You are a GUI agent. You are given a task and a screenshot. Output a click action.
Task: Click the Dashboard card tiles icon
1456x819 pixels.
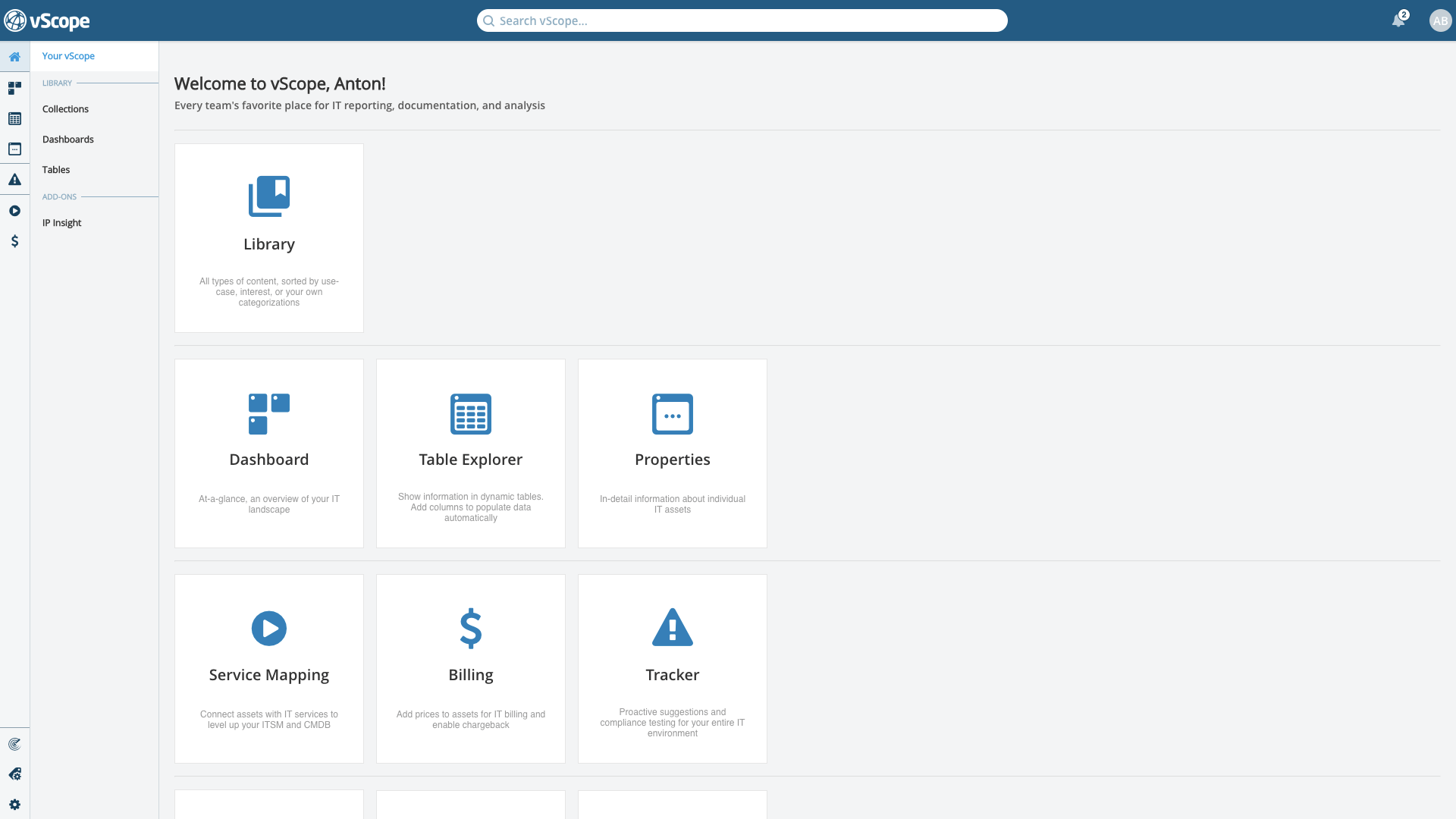[269, 414]
